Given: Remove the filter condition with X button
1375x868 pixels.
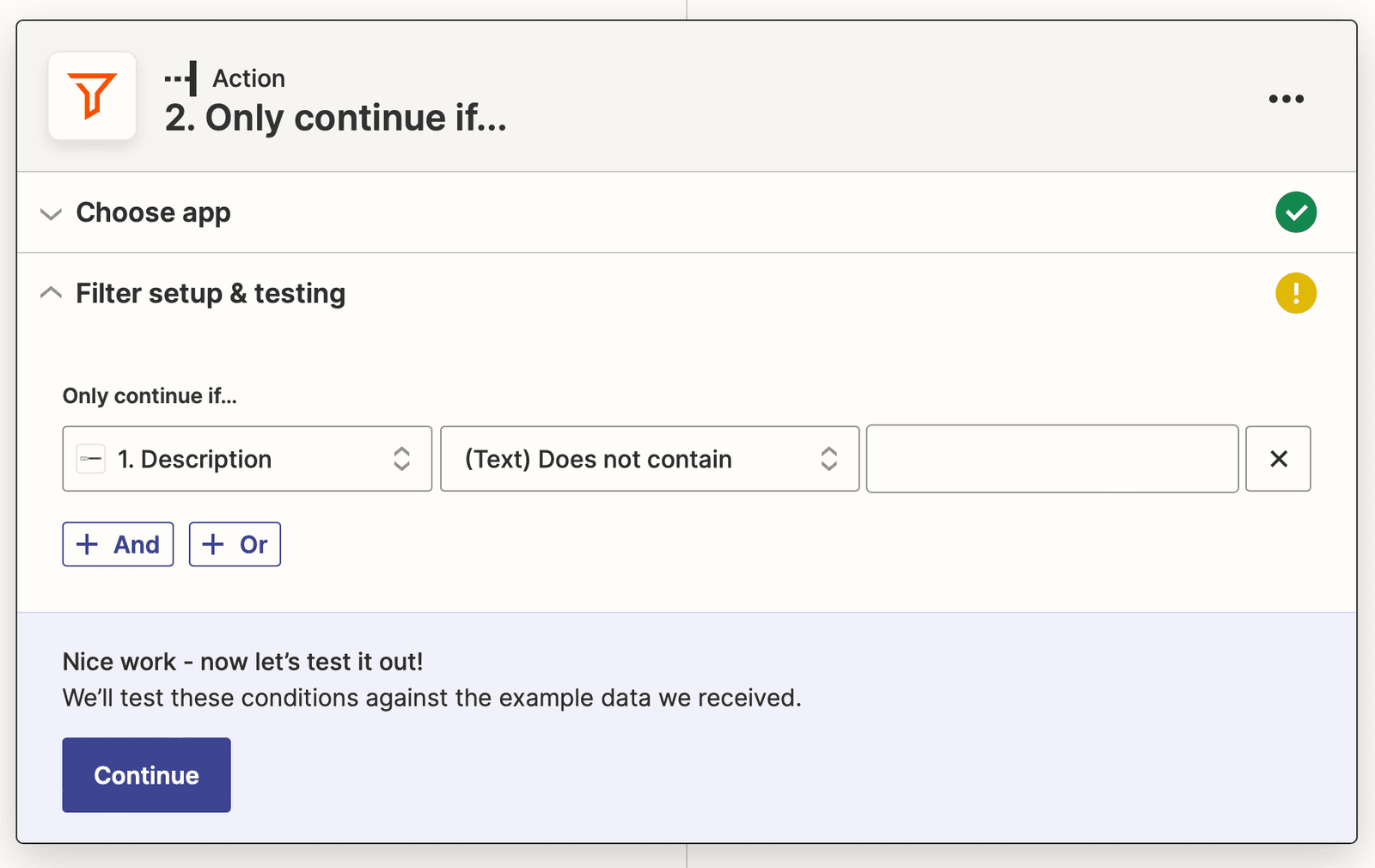Looking at the screenshot, I should 1278,459.
